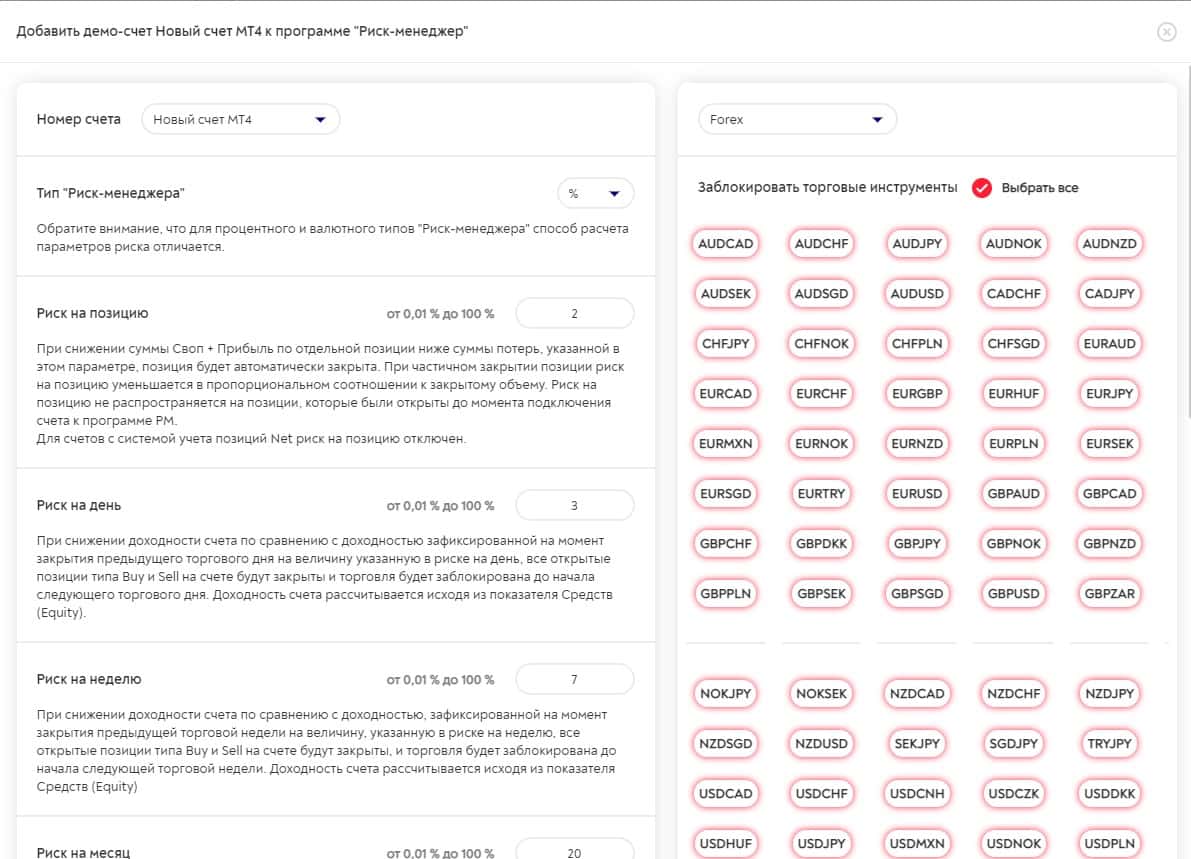Select the USDCAD pair
Screen dimensions: 1191x859
[x=725, y=794]
